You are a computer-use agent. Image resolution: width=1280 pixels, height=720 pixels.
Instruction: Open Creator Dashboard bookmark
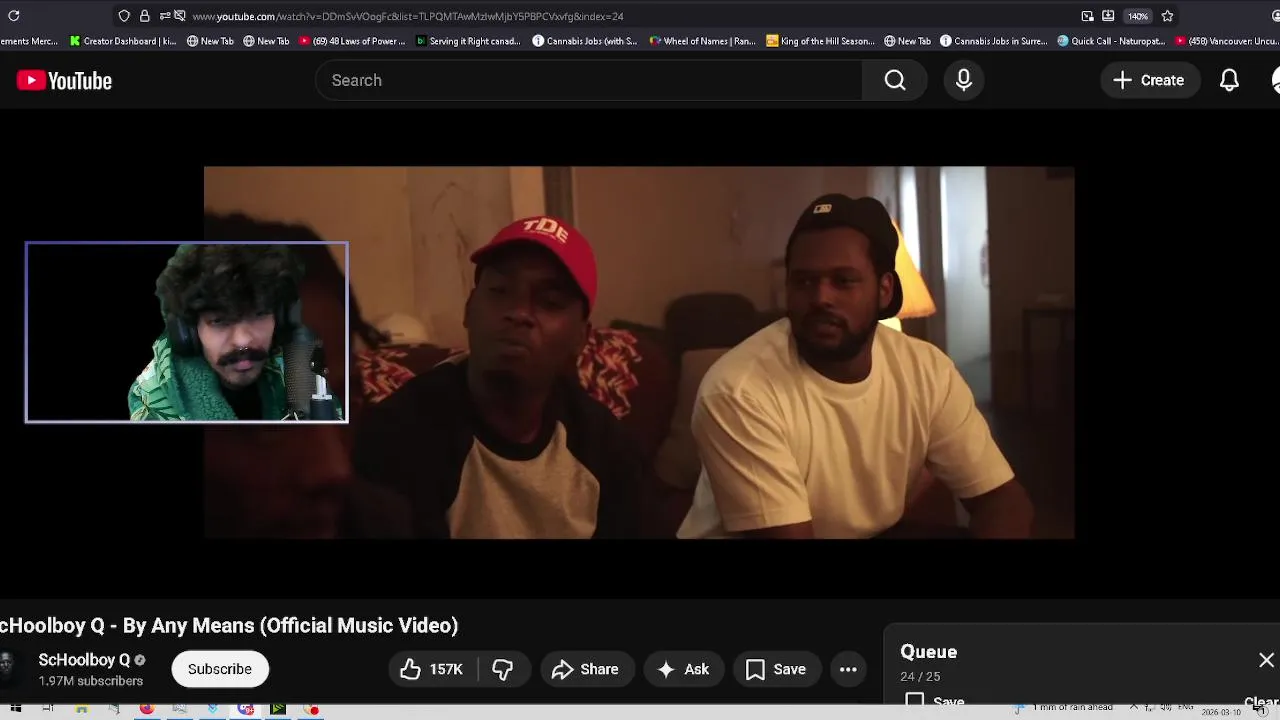[x=123, y=41]
